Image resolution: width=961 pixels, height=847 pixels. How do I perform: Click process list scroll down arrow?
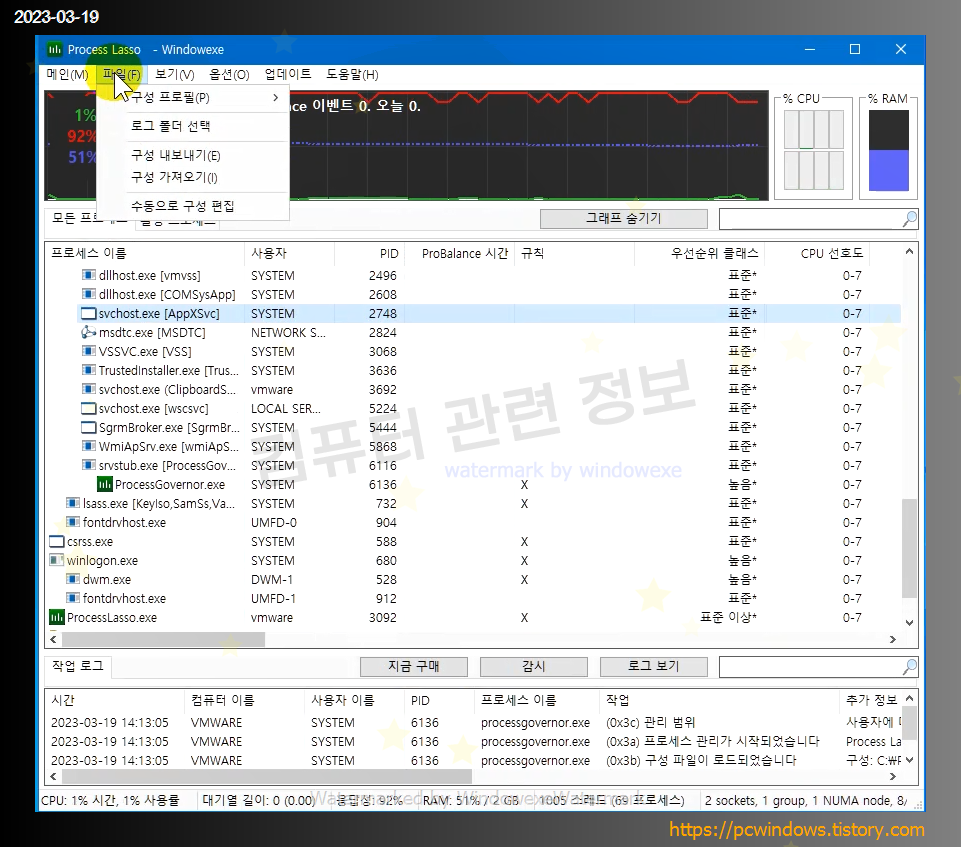(910, 623)
